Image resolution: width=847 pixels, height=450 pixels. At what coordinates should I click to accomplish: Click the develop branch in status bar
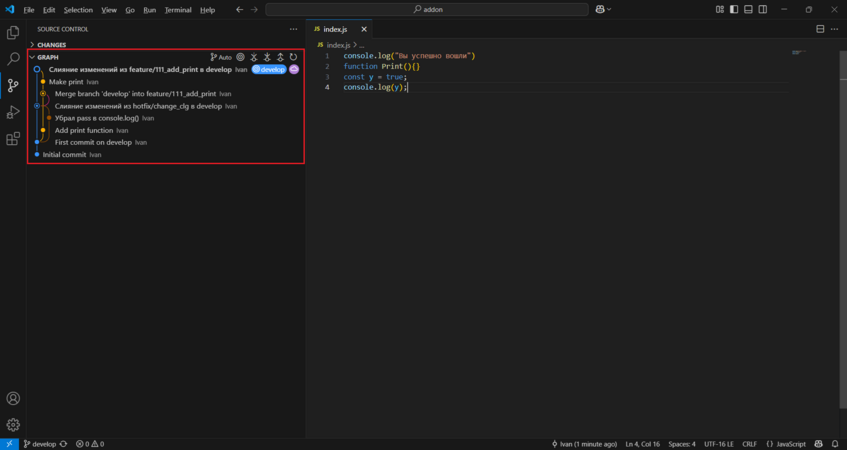40,444
